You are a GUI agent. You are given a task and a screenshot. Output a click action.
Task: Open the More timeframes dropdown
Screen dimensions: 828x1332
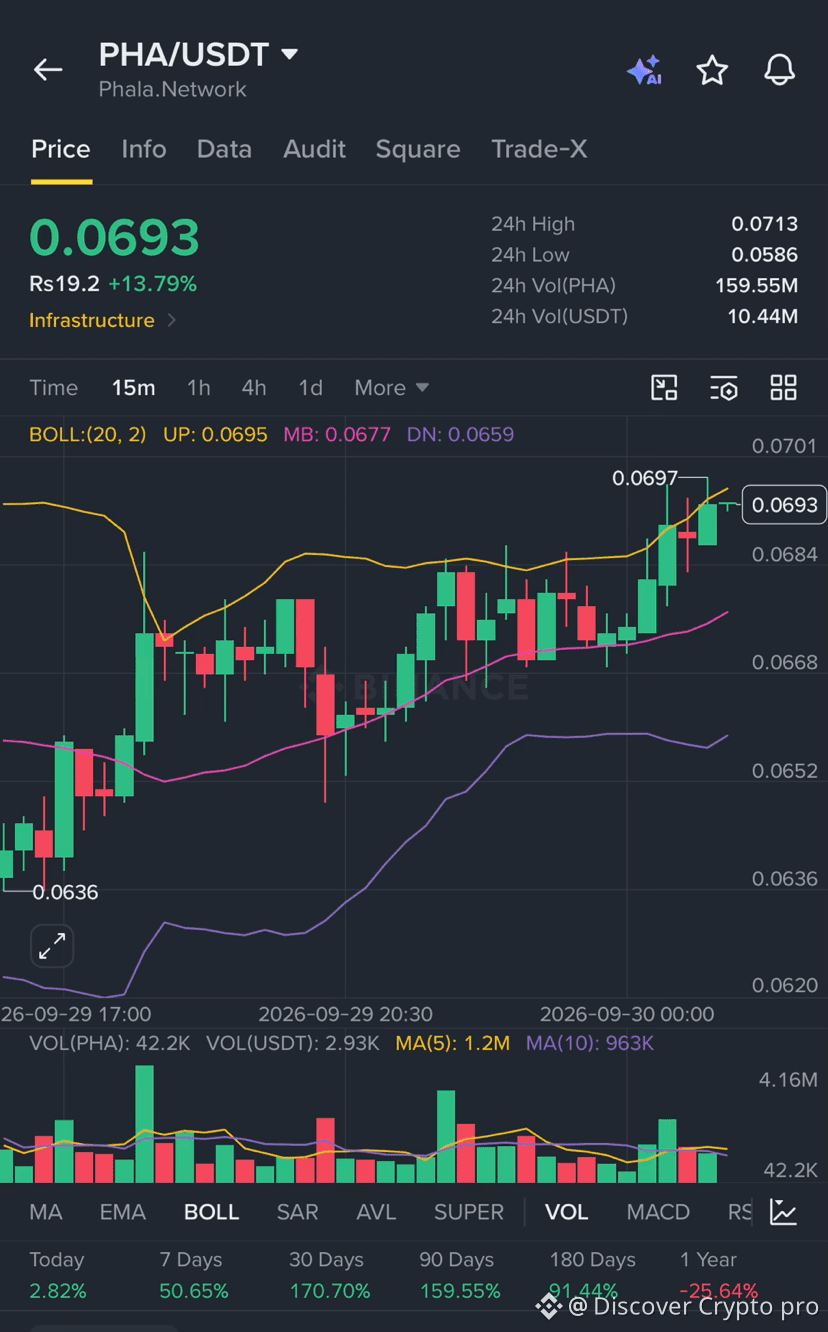click(391, 388)
